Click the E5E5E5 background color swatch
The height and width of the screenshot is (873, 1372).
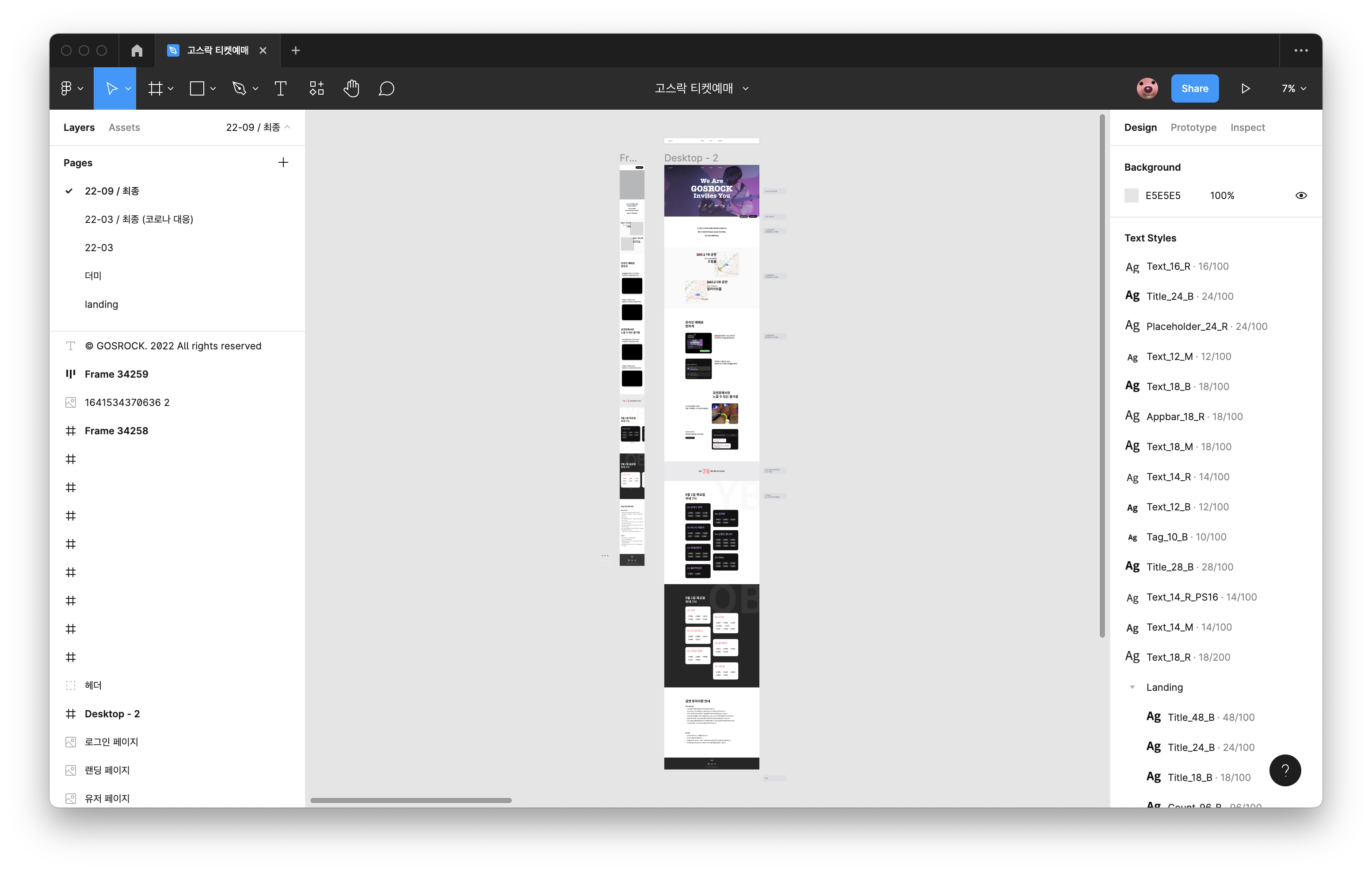1132,195
